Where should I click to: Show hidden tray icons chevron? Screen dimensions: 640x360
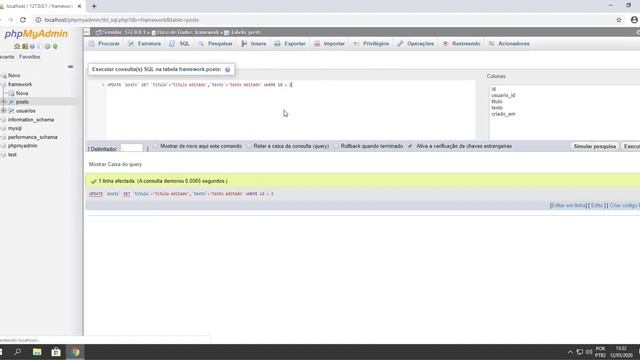click(570, 352)
